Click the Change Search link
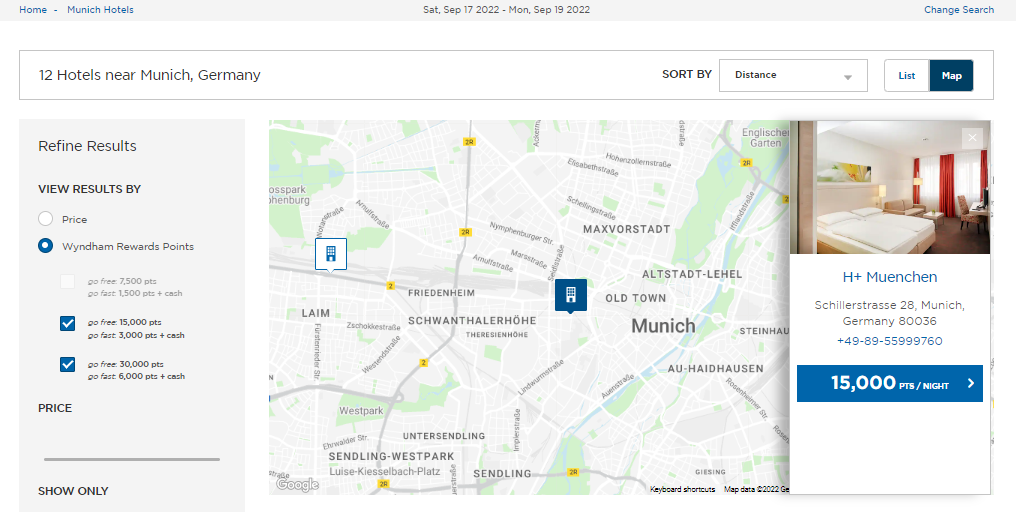The height and width of the screenshot is (512, 1016). tap(959, 10)
